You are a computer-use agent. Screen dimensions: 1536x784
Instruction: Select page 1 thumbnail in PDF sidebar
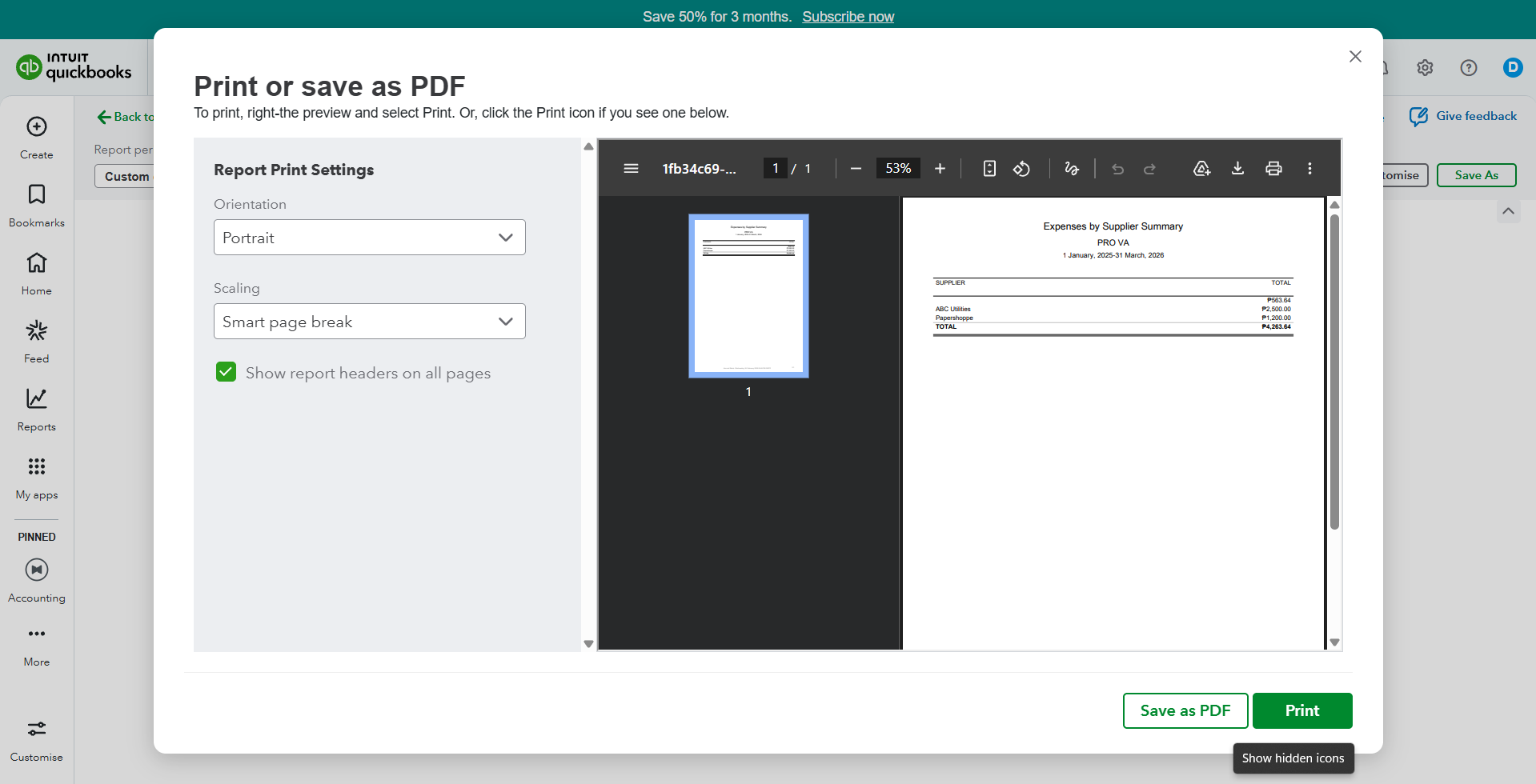tap(748, 296)
